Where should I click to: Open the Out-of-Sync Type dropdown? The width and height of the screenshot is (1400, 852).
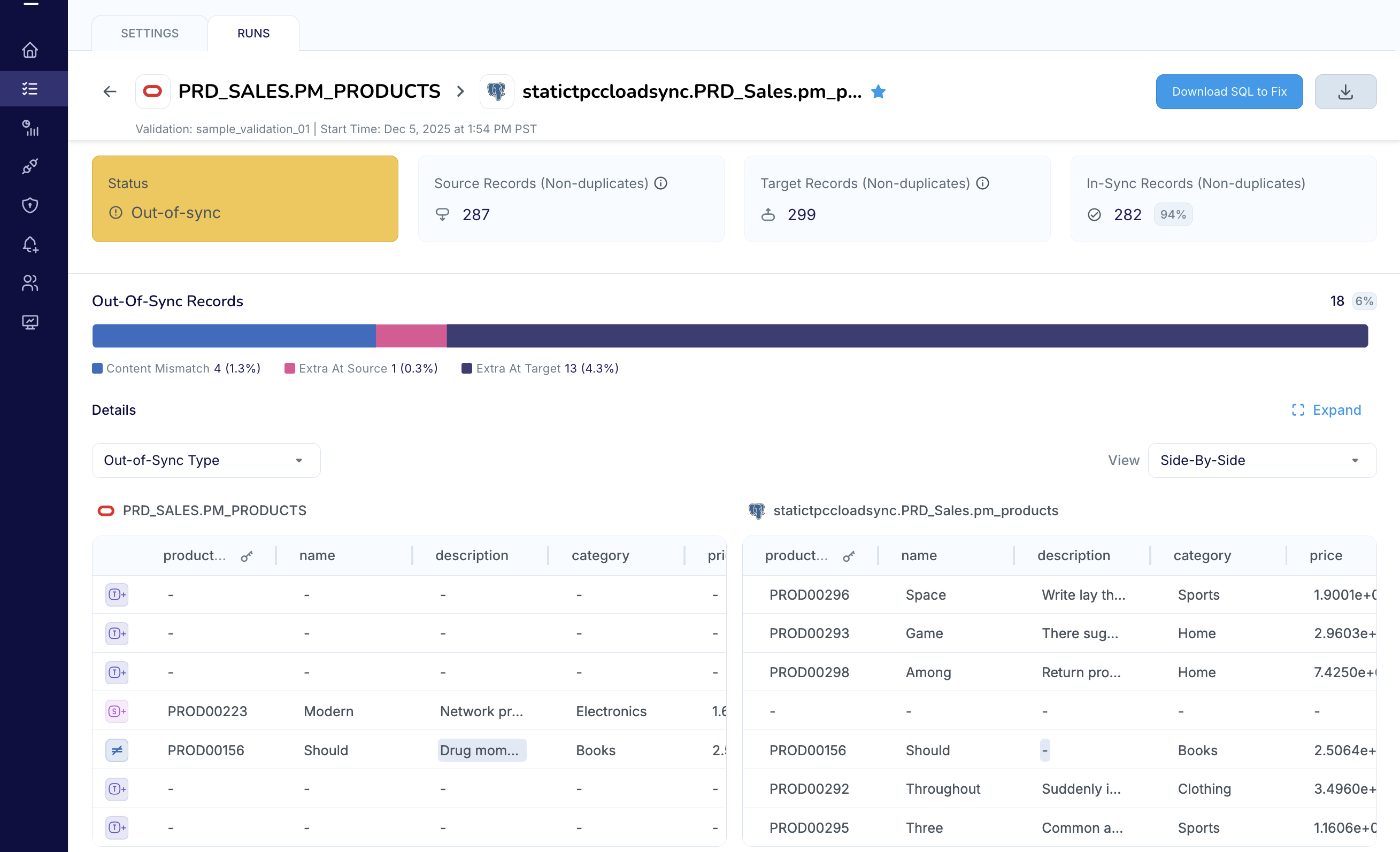coord(206,460)
